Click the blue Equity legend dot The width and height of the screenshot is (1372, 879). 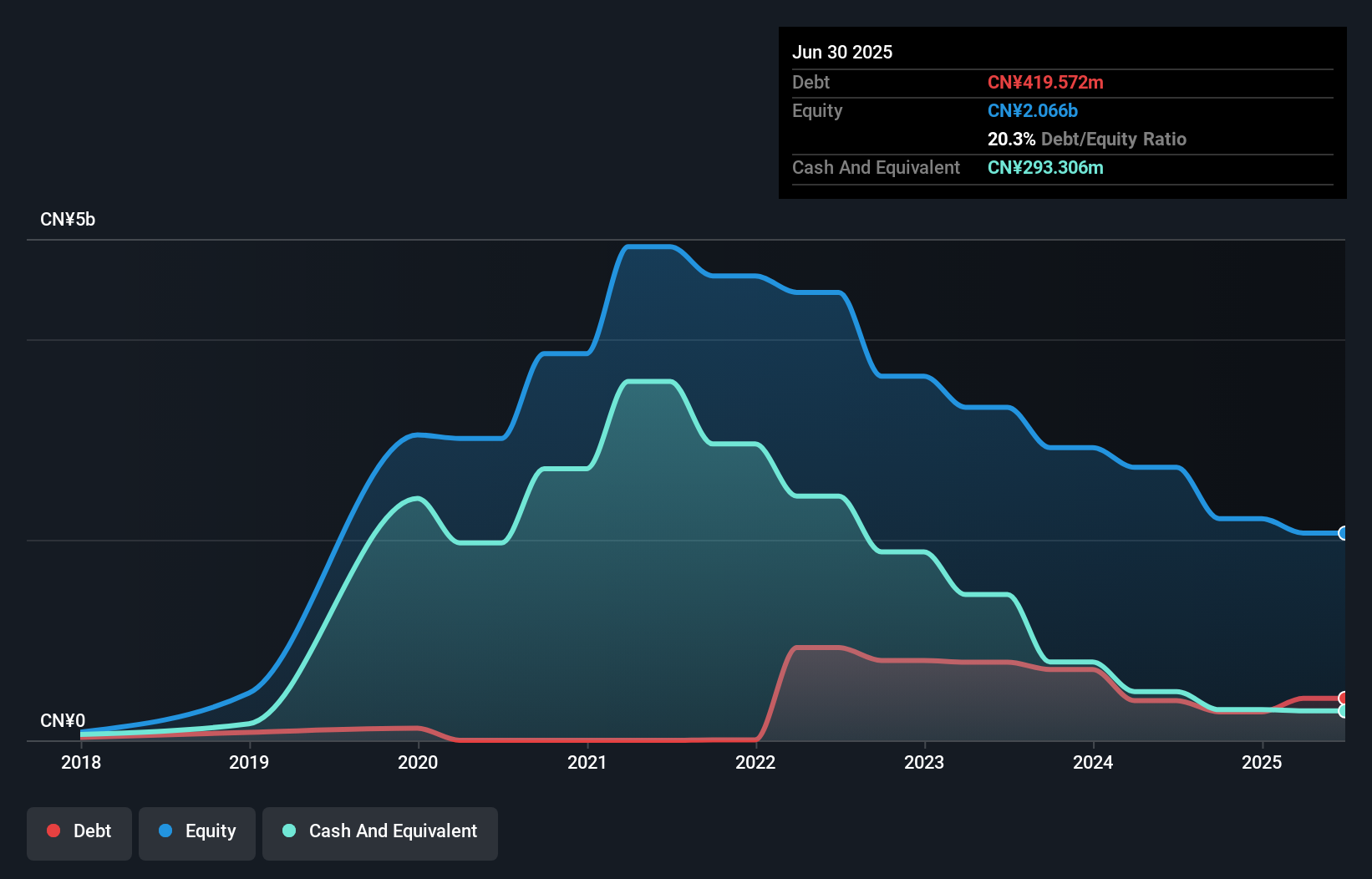pos(165,831)
